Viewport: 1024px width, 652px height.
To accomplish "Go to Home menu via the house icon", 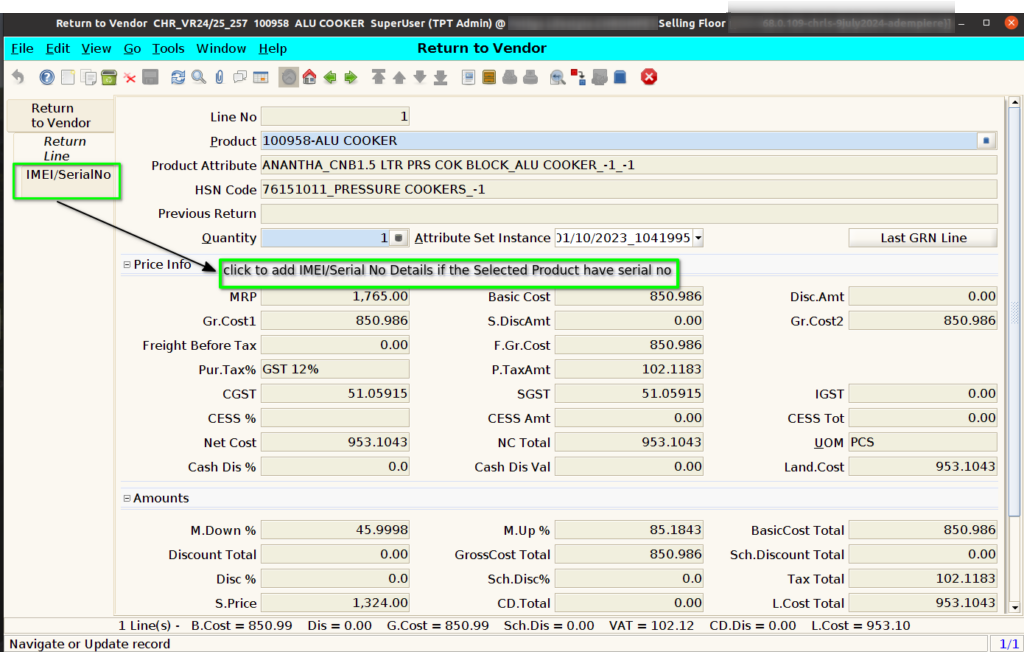I will pyautogui.click(x=310, y=77).
